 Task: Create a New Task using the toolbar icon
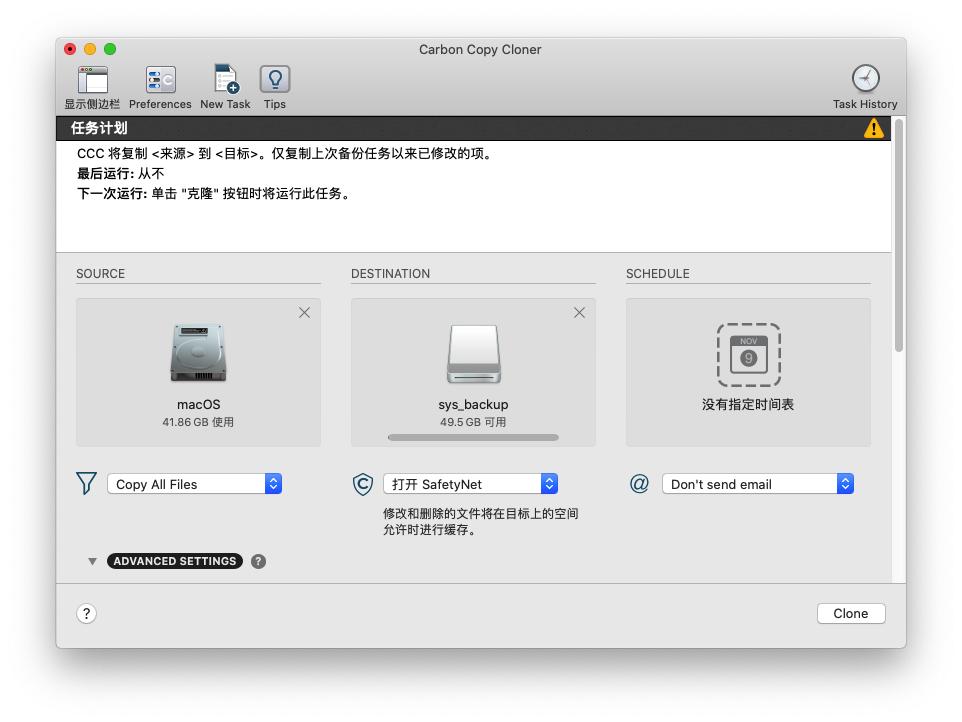225,79
